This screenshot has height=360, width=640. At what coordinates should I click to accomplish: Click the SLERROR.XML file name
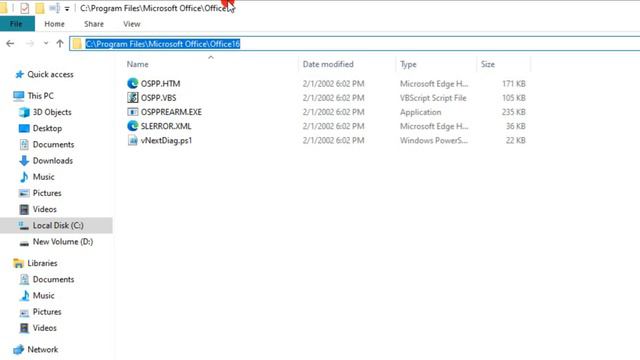(x=166, y=126)
